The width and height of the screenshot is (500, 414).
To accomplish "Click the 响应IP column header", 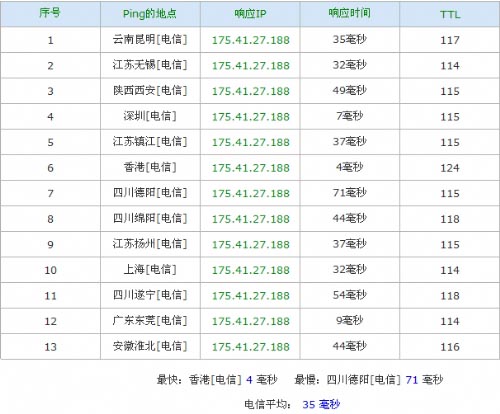I will click(x=250, y=14).
